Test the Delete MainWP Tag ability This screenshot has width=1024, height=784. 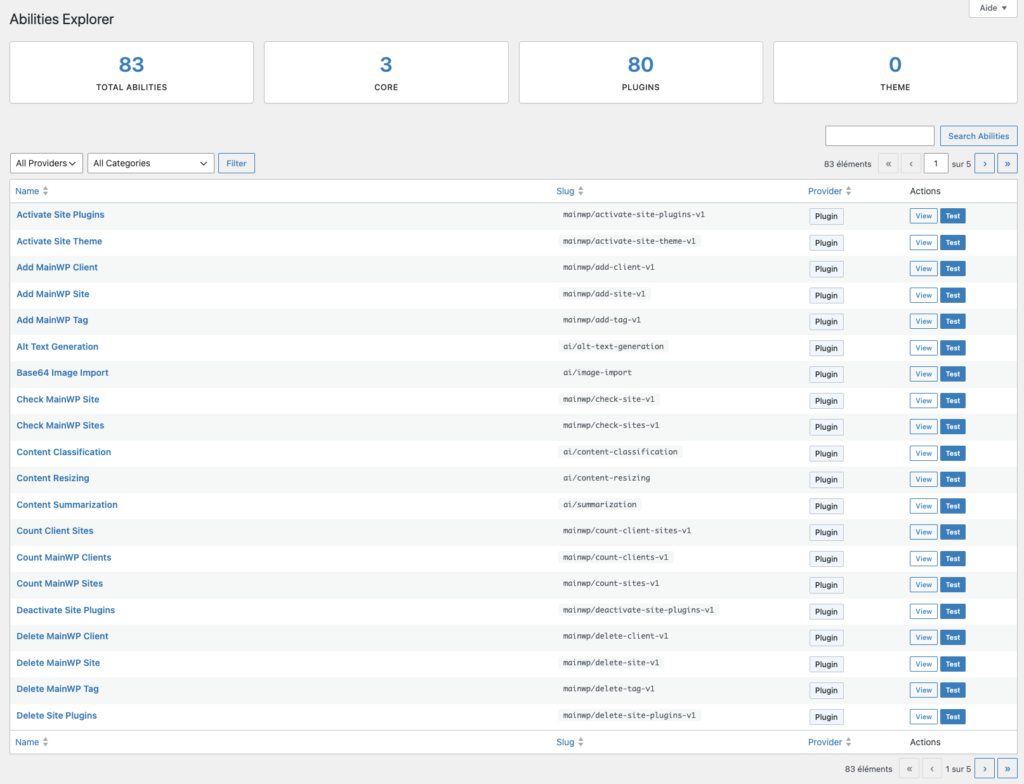pos(953,691)
